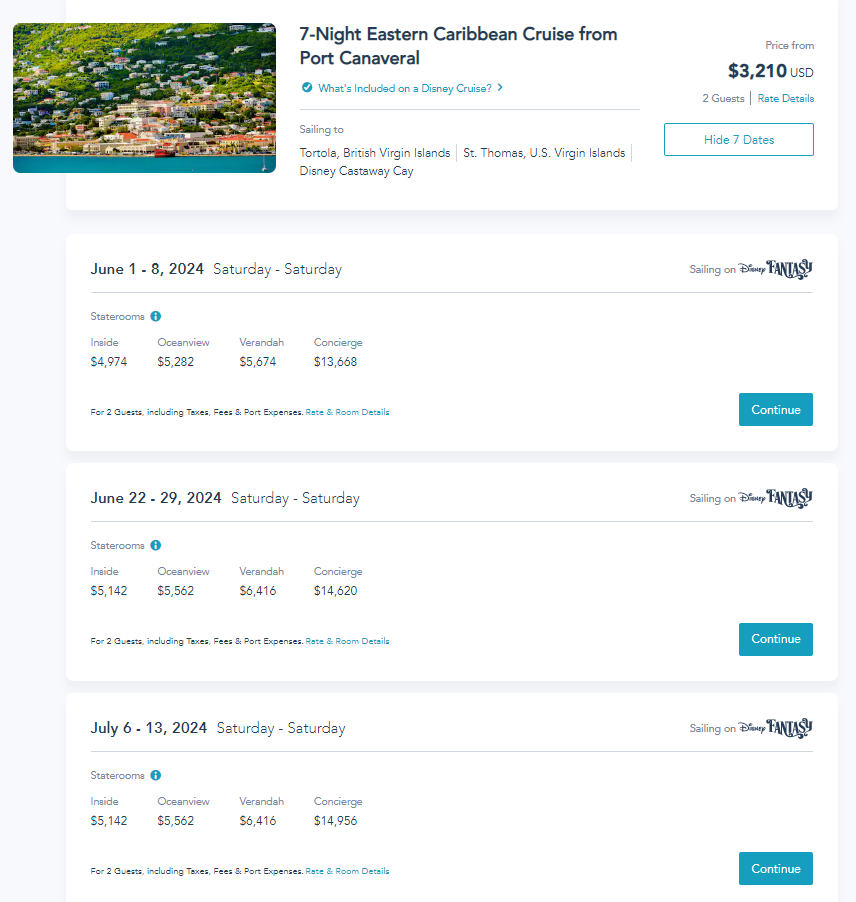Image resolution: width=856 pixels, height=902 pixels.
Task: Open Rate & Room Details for June 1 sailing
Action: (347, 412)
